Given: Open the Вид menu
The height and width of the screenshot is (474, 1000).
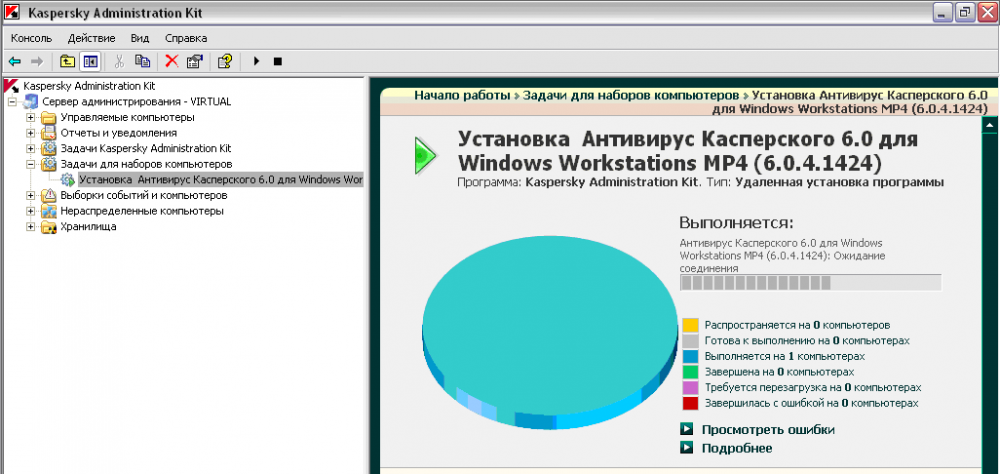Looking at the screenshot, I should click(x=140, y=38).
